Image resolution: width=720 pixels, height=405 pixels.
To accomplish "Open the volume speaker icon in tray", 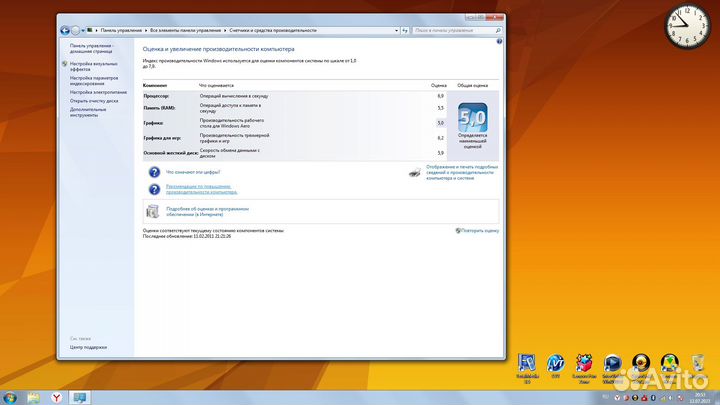I will coord(671,398).
